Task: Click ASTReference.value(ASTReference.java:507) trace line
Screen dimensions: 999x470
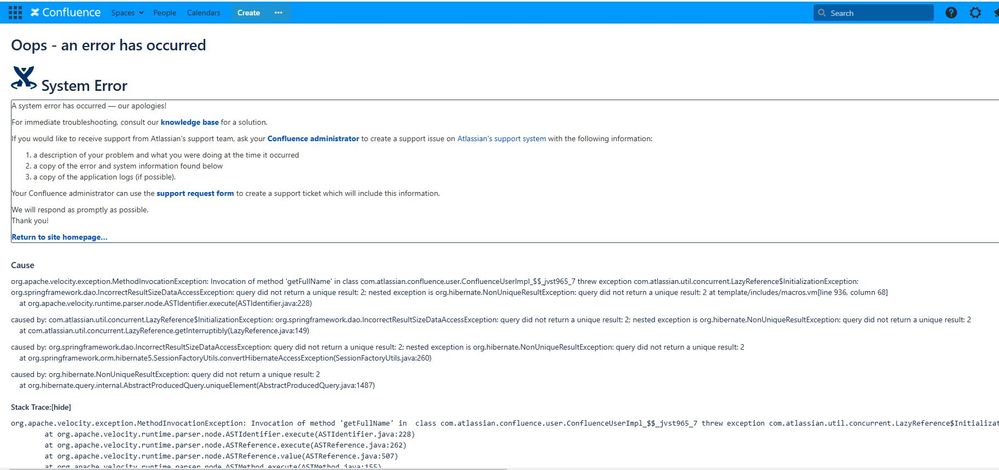Action: pyautogui.click(x=221, y=456)
